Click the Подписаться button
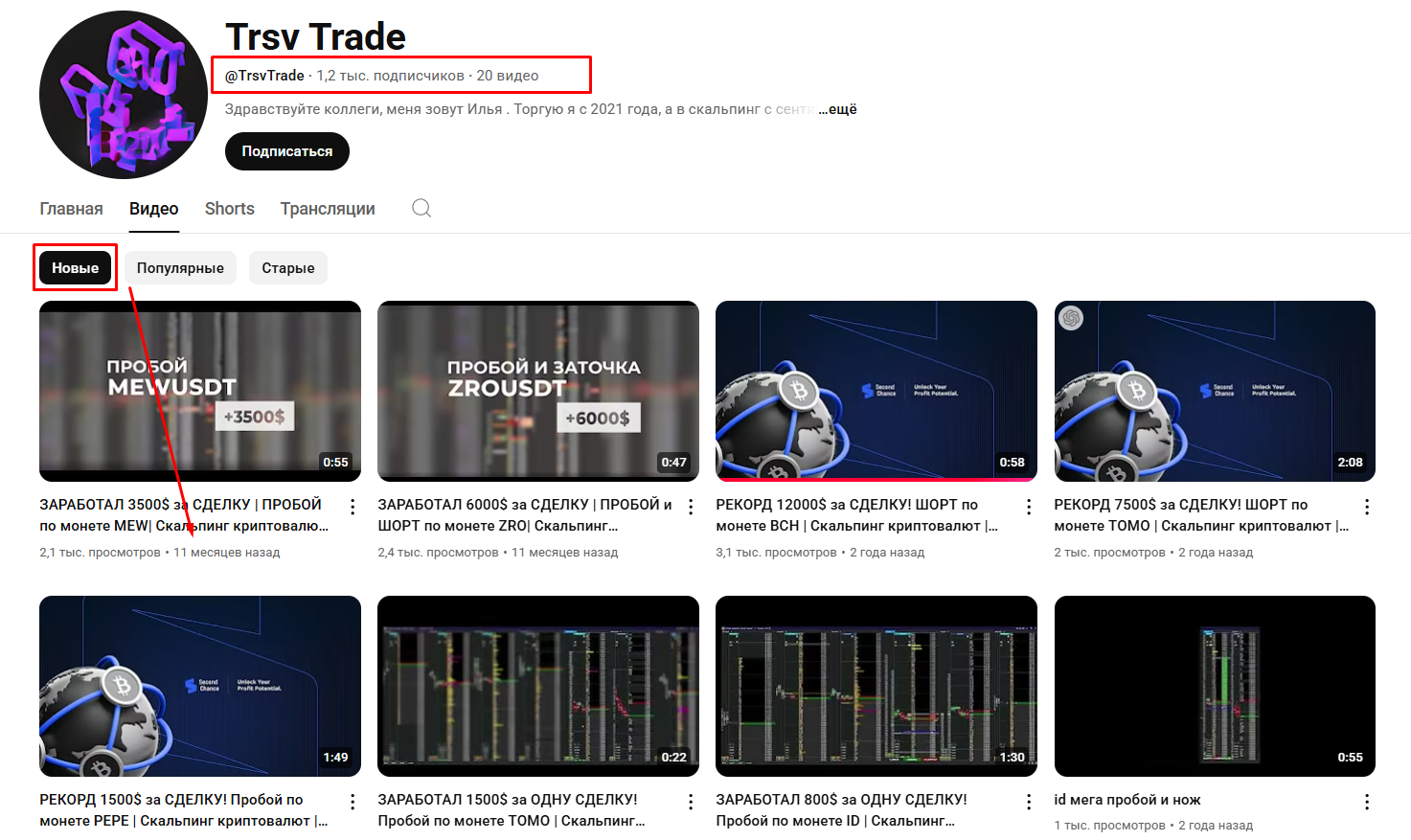The width and height of the screenshot is (1411, 840). coord(287,151)
